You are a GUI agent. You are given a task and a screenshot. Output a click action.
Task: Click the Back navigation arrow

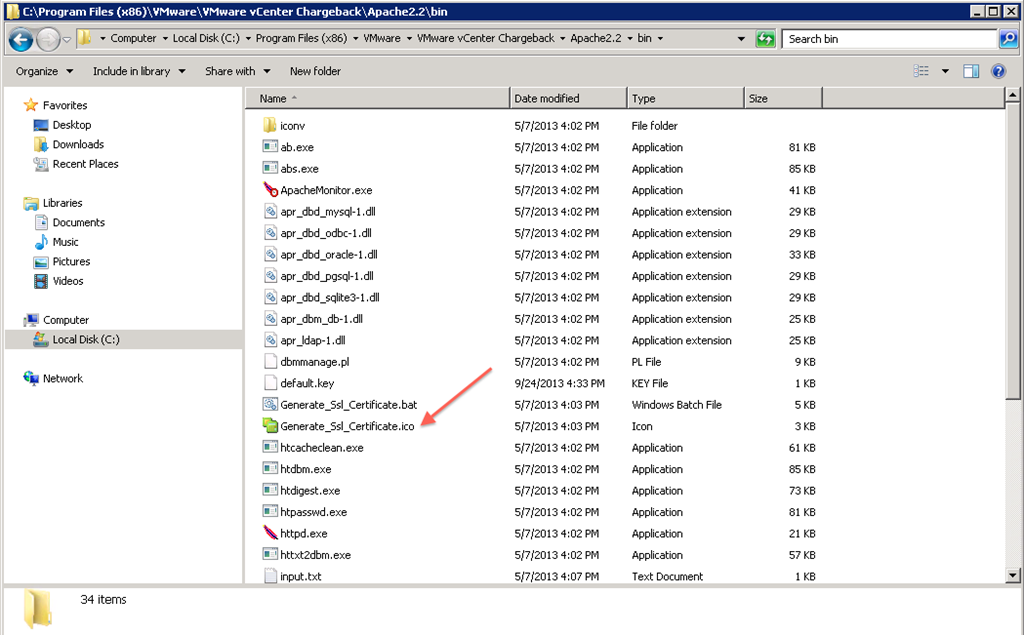coord(21,40)
